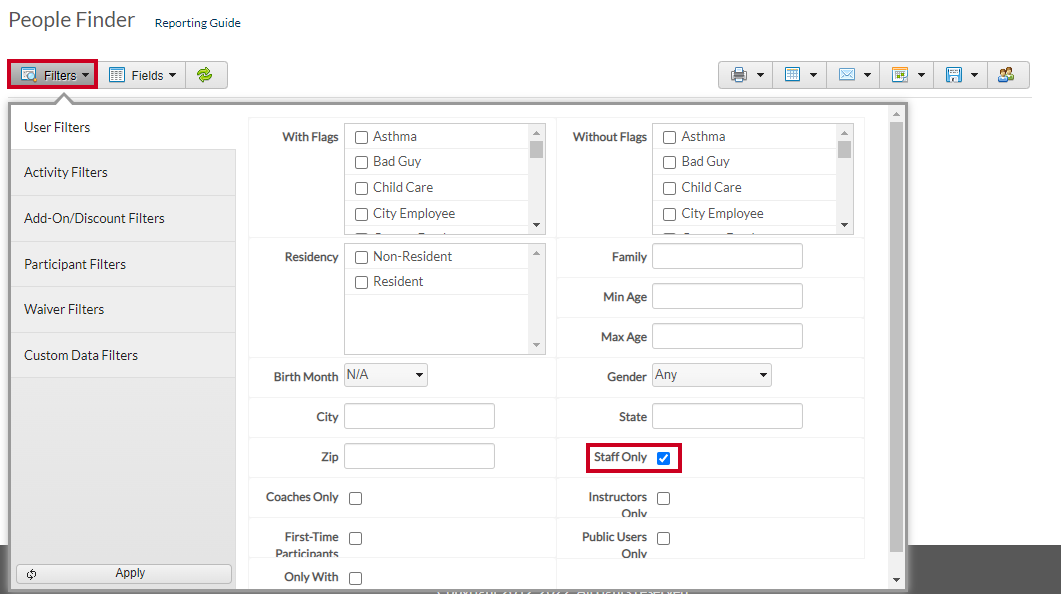Click filter panel scrollbar up arrow
This screenshot has width=1061, height=594.
point(897,114)
